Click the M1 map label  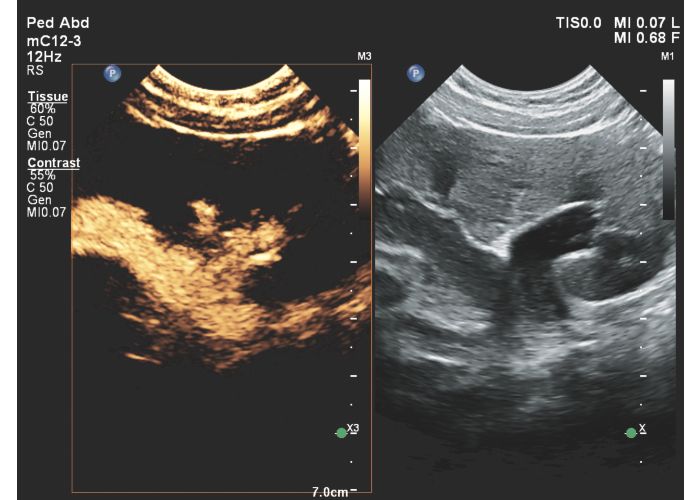[667, 58]
